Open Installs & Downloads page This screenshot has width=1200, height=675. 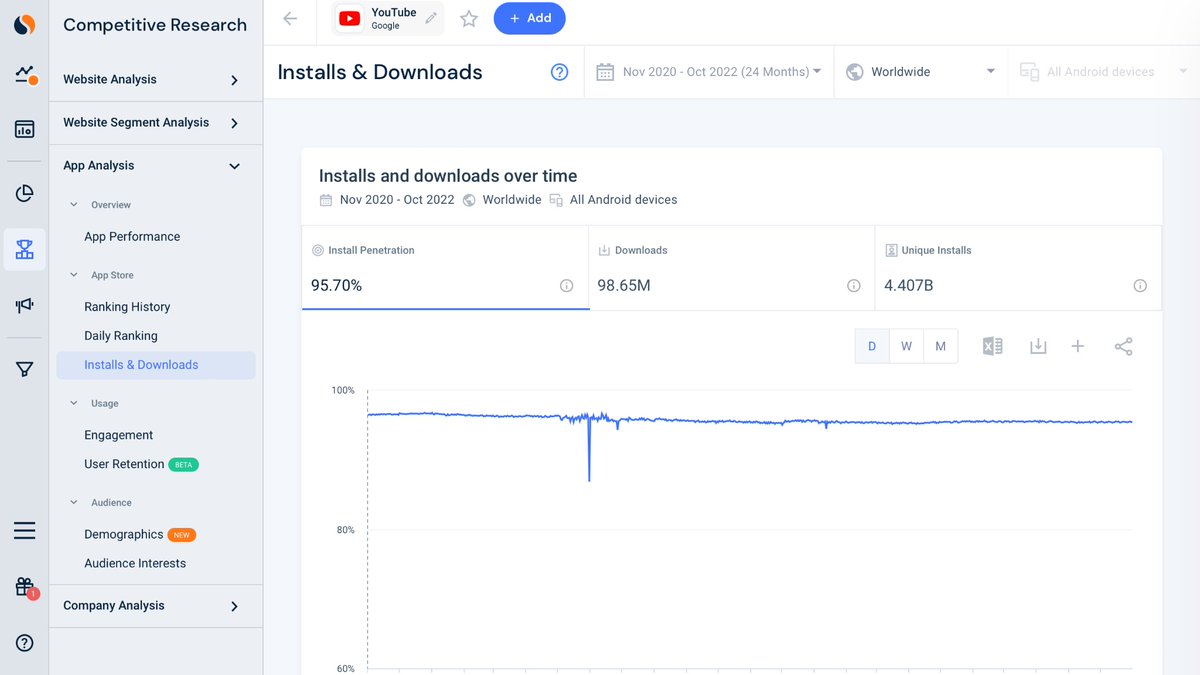click(x=156, y=365)
